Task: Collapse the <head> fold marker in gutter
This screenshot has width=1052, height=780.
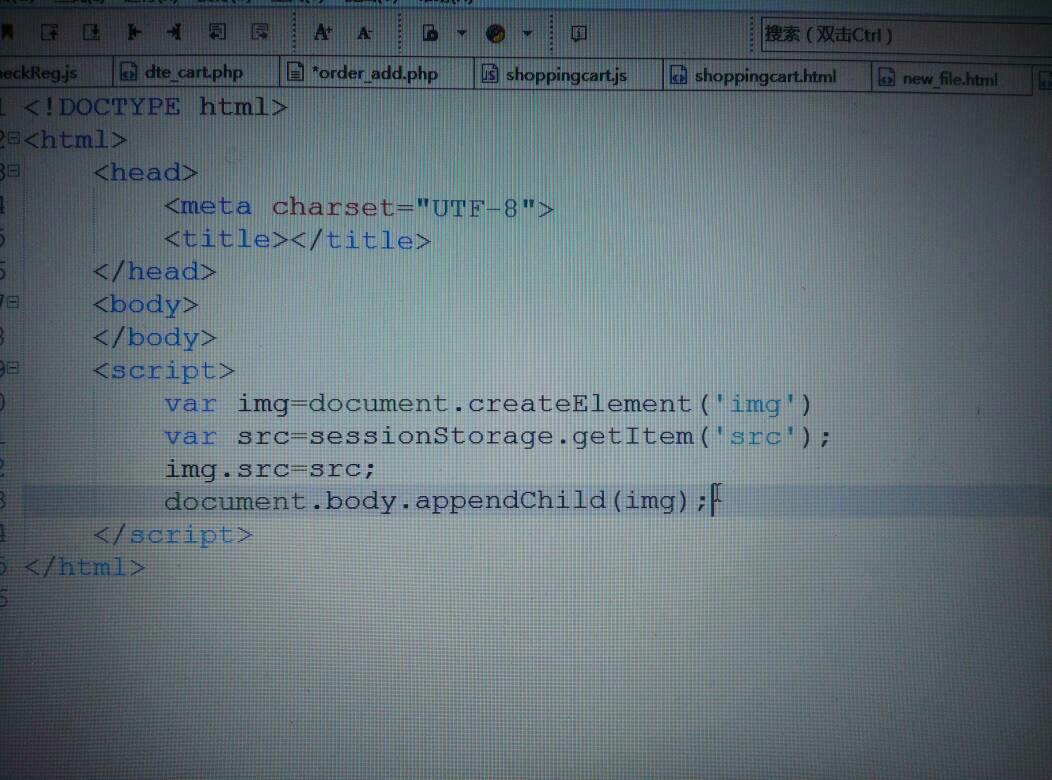Action: 13,172
